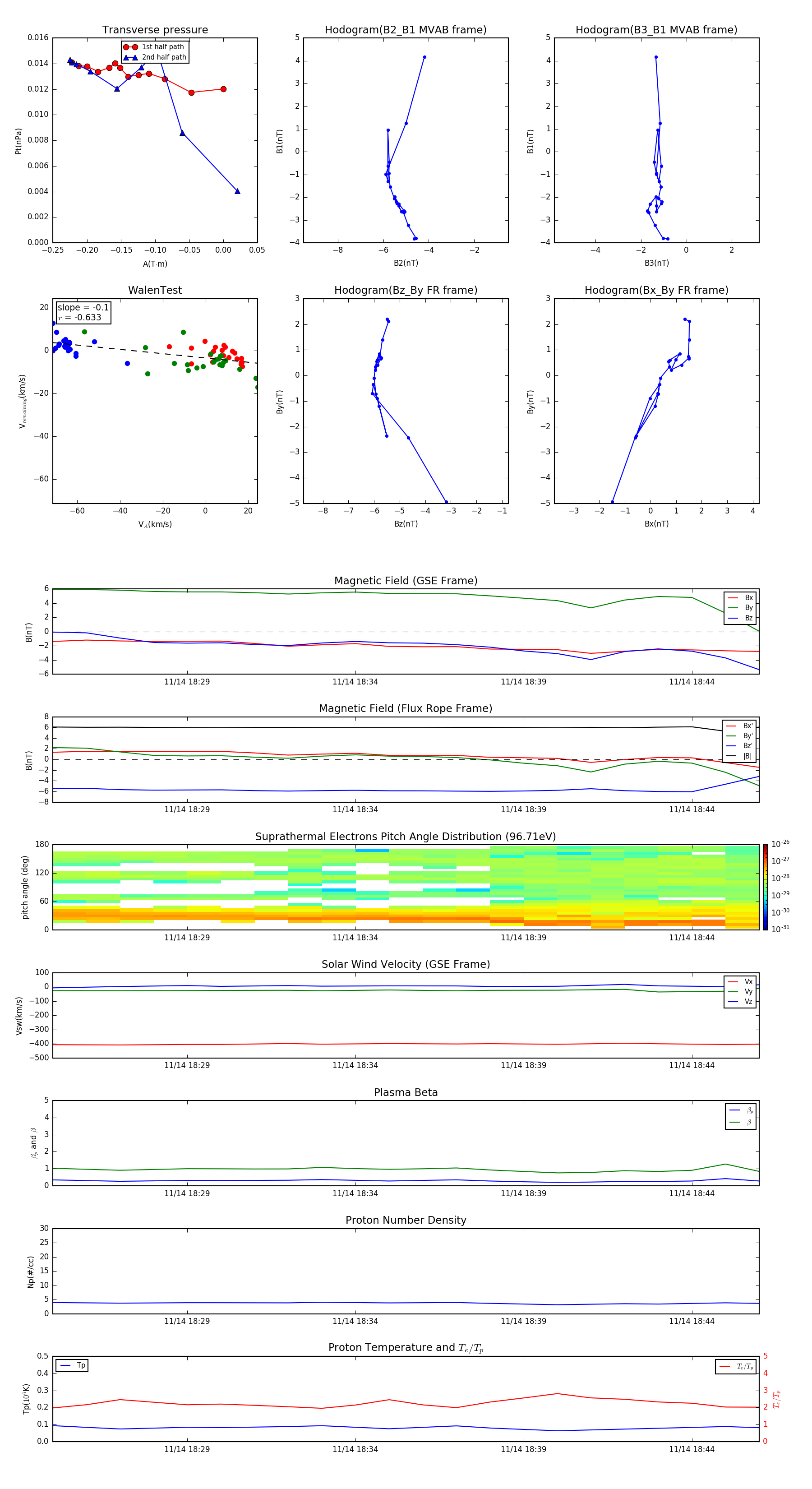Click the 'A(T·m)' x-axis label
Image resolution: width=812 pixels, height=1489 pixels.
tap(155, 264)
